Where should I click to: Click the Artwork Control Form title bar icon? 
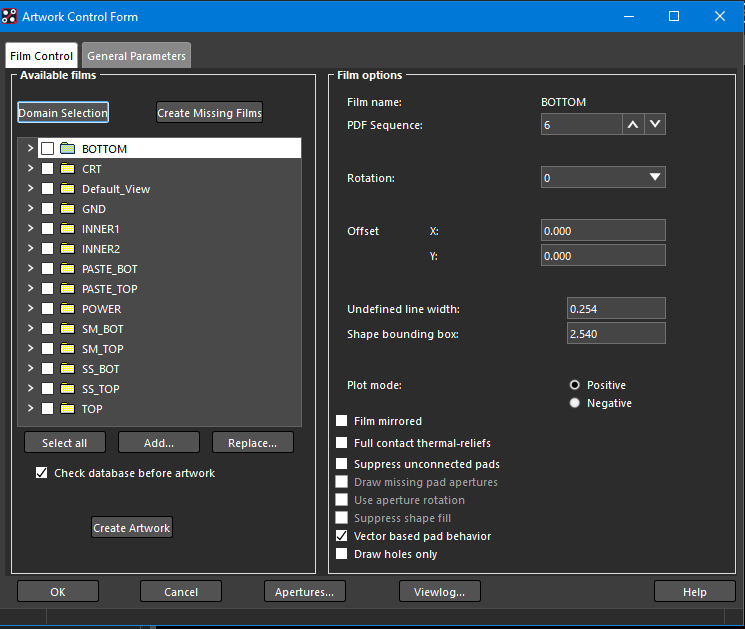(x=9, y=16)
